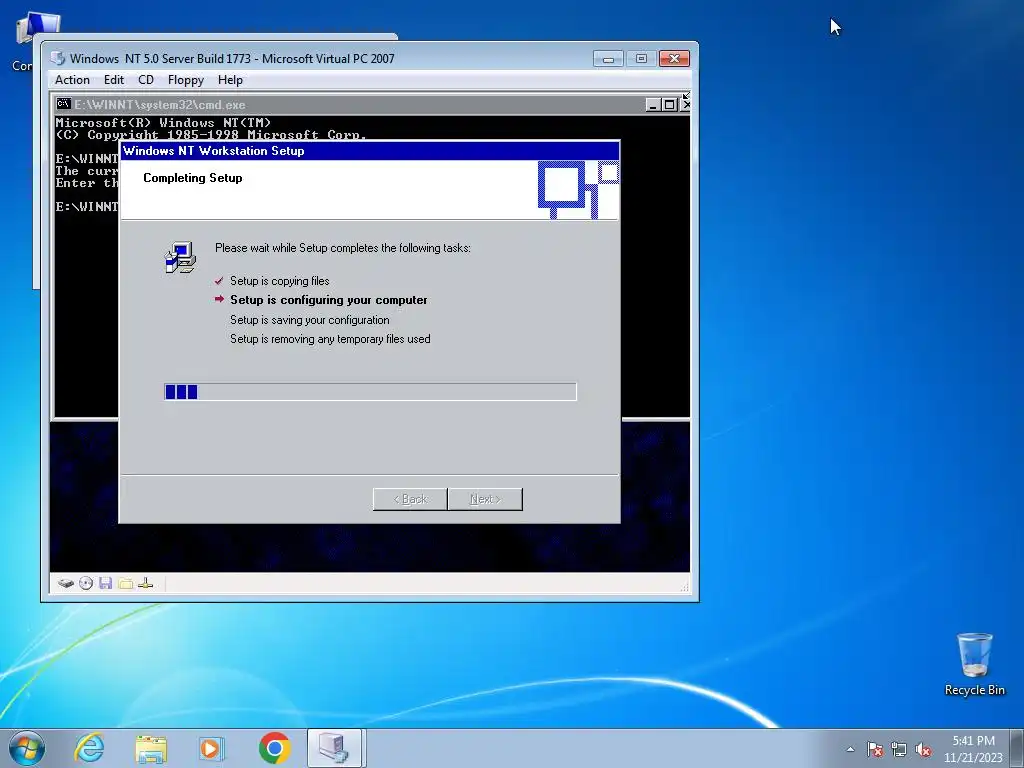This screenshot has width=1024, height=768.
Task: Maximize the cmd.exe window
Action: coord(669,104)
